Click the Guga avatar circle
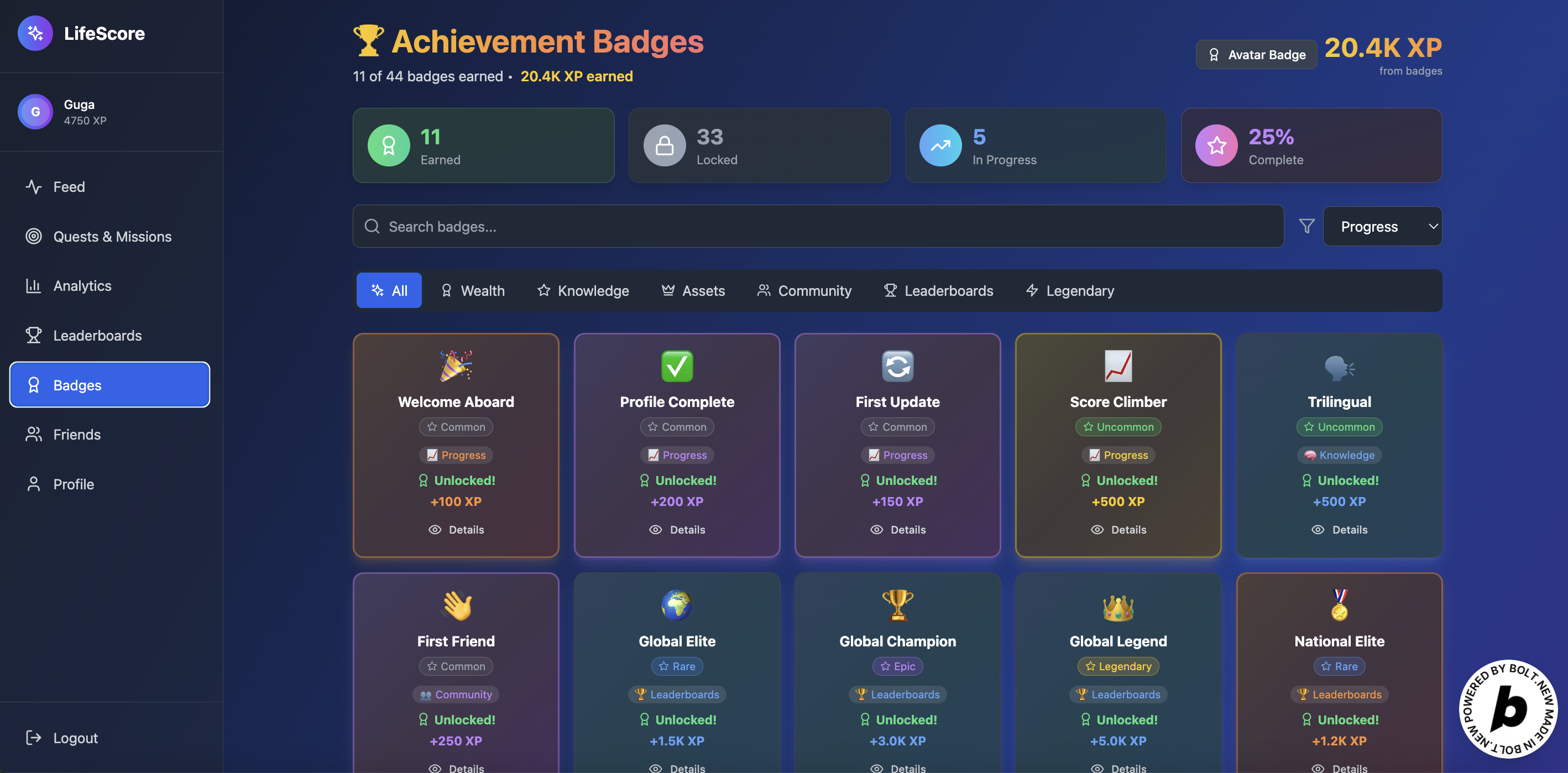The width and height of the screenshot is (1568, 773). point(35,112)
